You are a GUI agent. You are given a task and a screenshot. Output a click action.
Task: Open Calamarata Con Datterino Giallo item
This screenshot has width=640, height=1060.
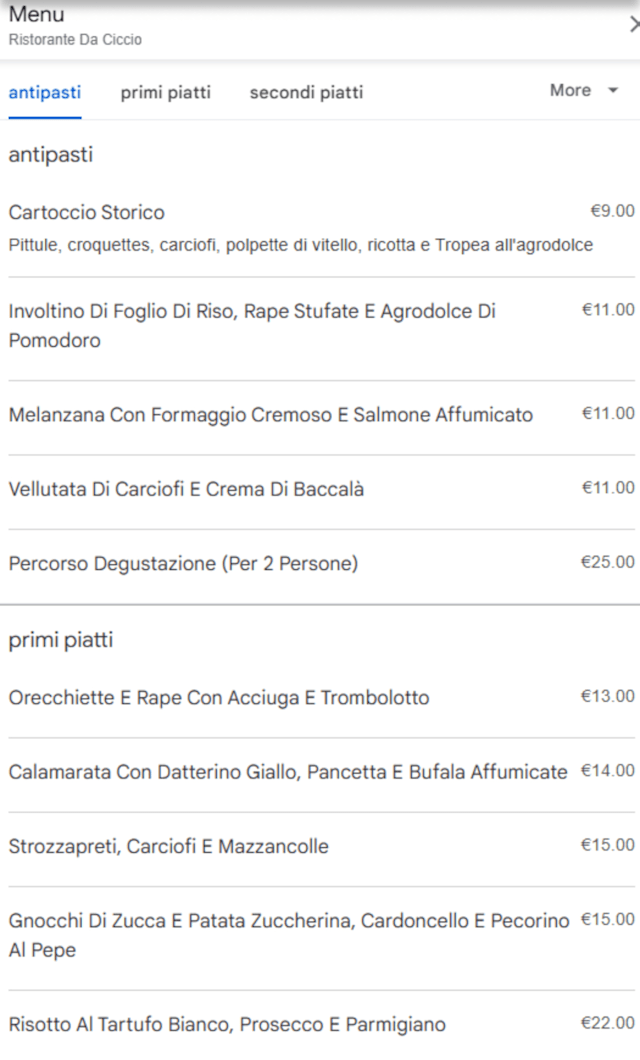[x=288, y=772]
